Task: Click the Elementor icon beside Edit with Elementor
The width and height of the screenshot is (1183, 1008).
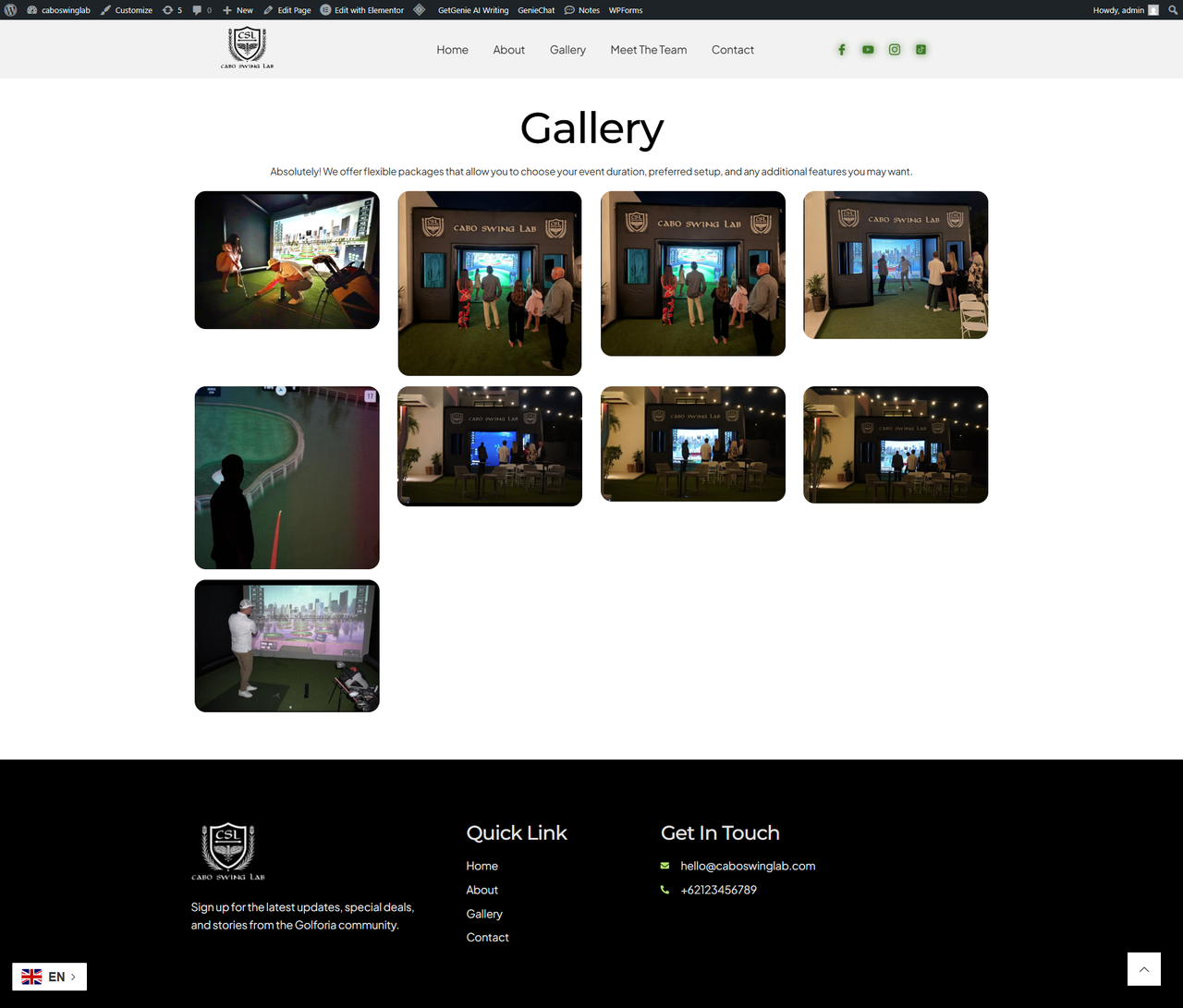Action: (x=323, y=10)
